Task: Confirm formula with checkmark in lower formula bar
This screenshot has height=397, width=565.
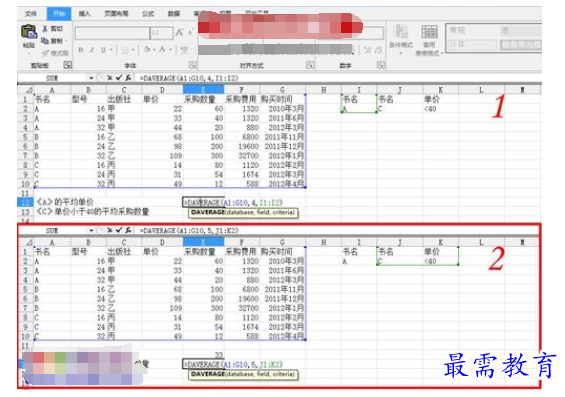Action: (119, 230)
